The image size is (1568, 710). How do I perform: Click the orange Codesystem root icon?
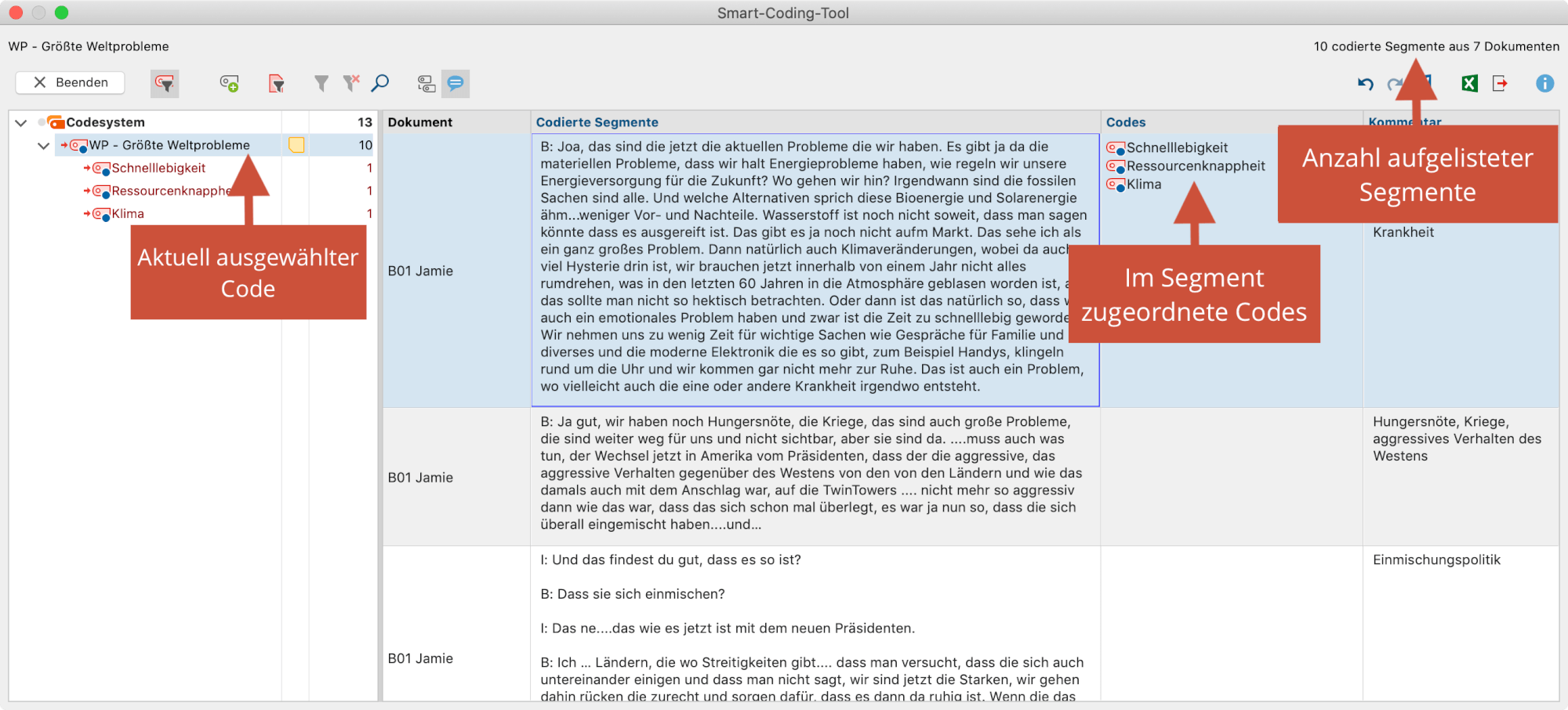56,122
